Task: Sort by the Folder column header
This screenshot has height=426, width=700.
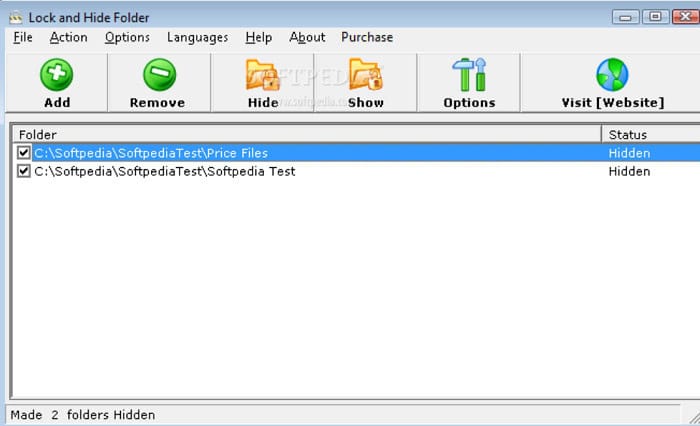Action: coord(307,134)
